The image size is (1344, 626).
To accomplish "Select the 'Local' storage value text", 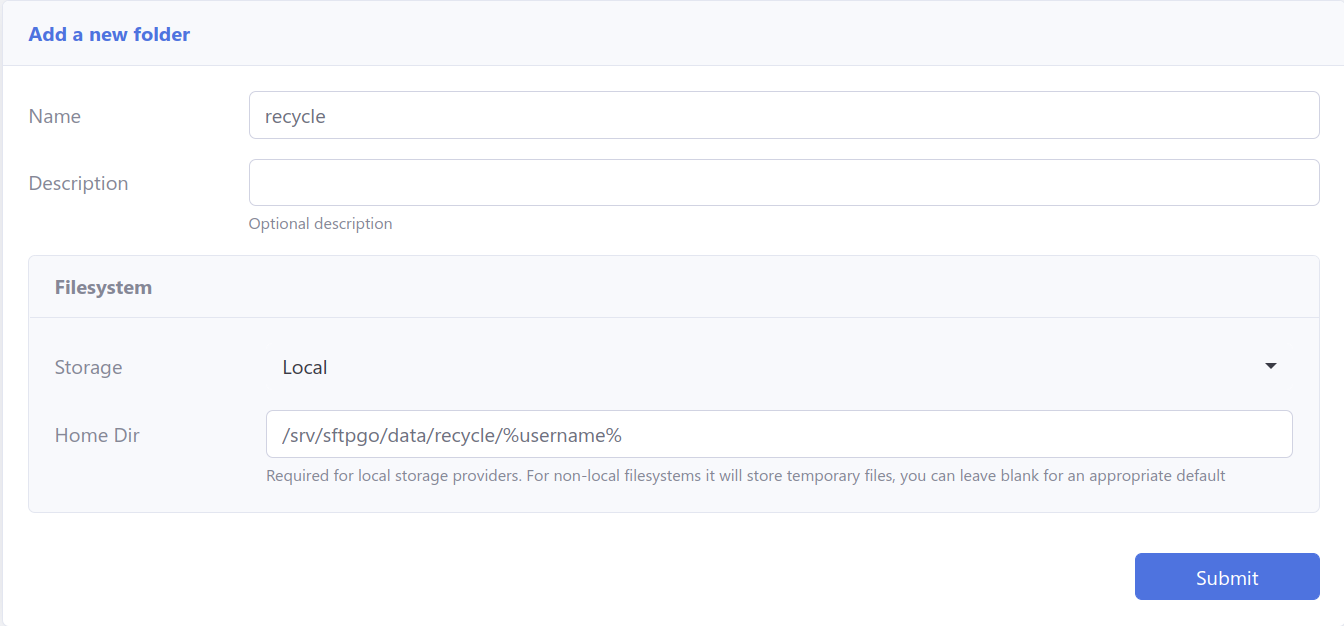I will click(305, 368).
